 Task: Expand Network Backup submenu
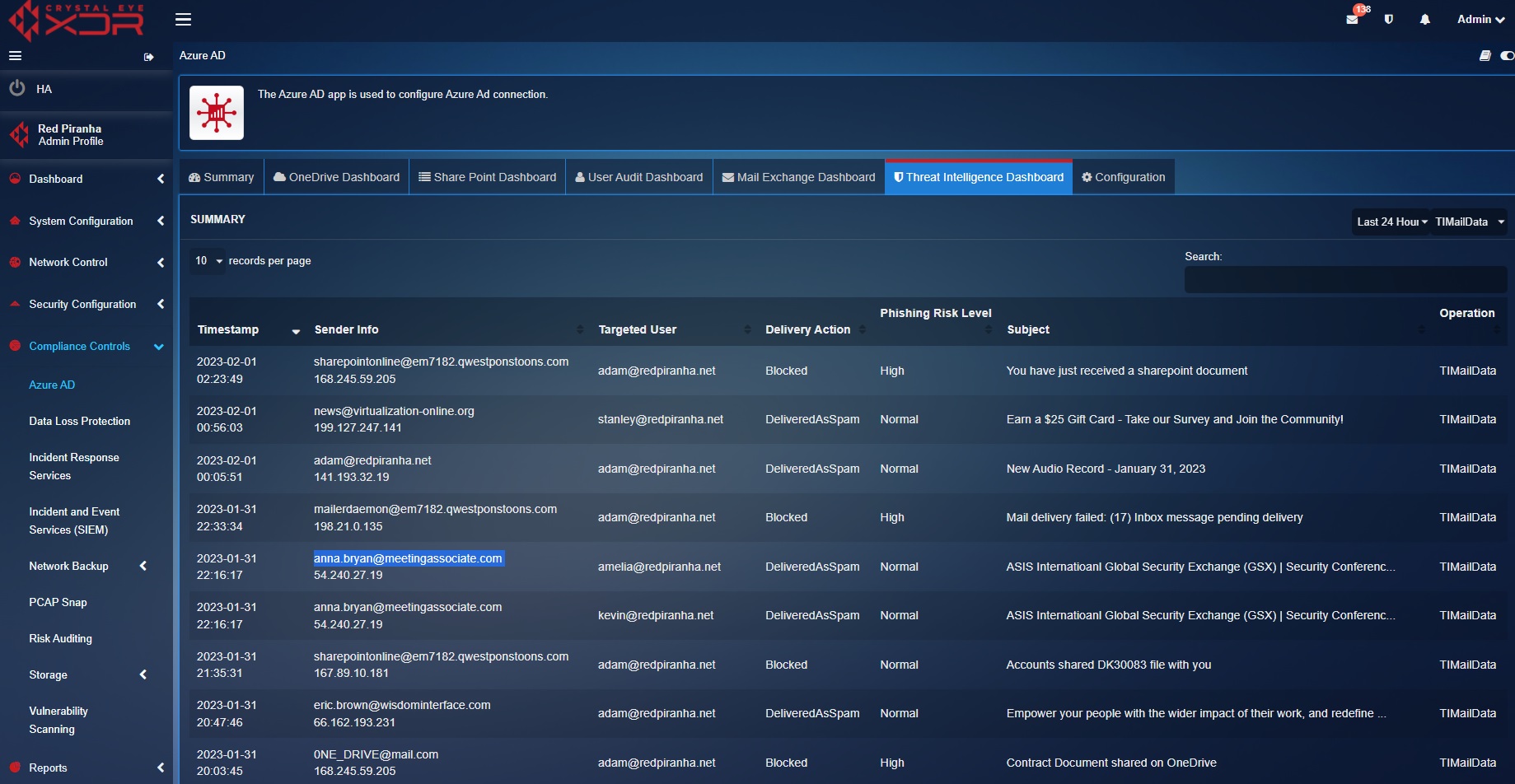(87, 566)
